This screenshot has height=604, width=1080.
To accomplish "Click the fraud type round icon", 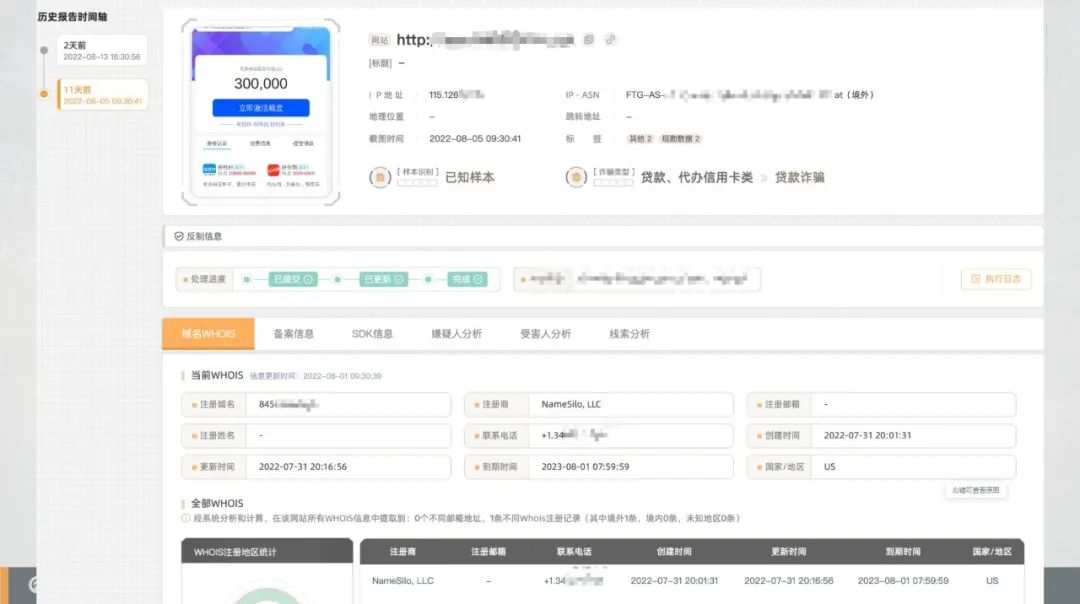I will point(576,178).
